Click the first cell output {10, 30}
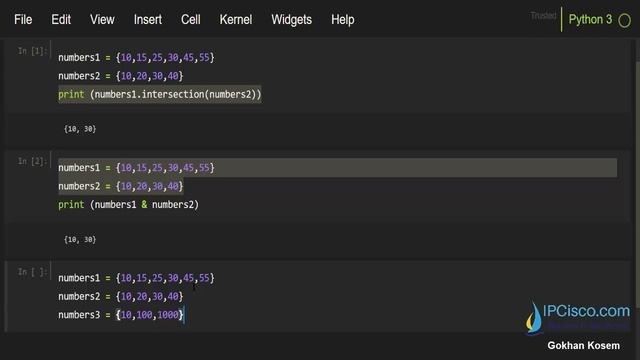 click(80, 129)
